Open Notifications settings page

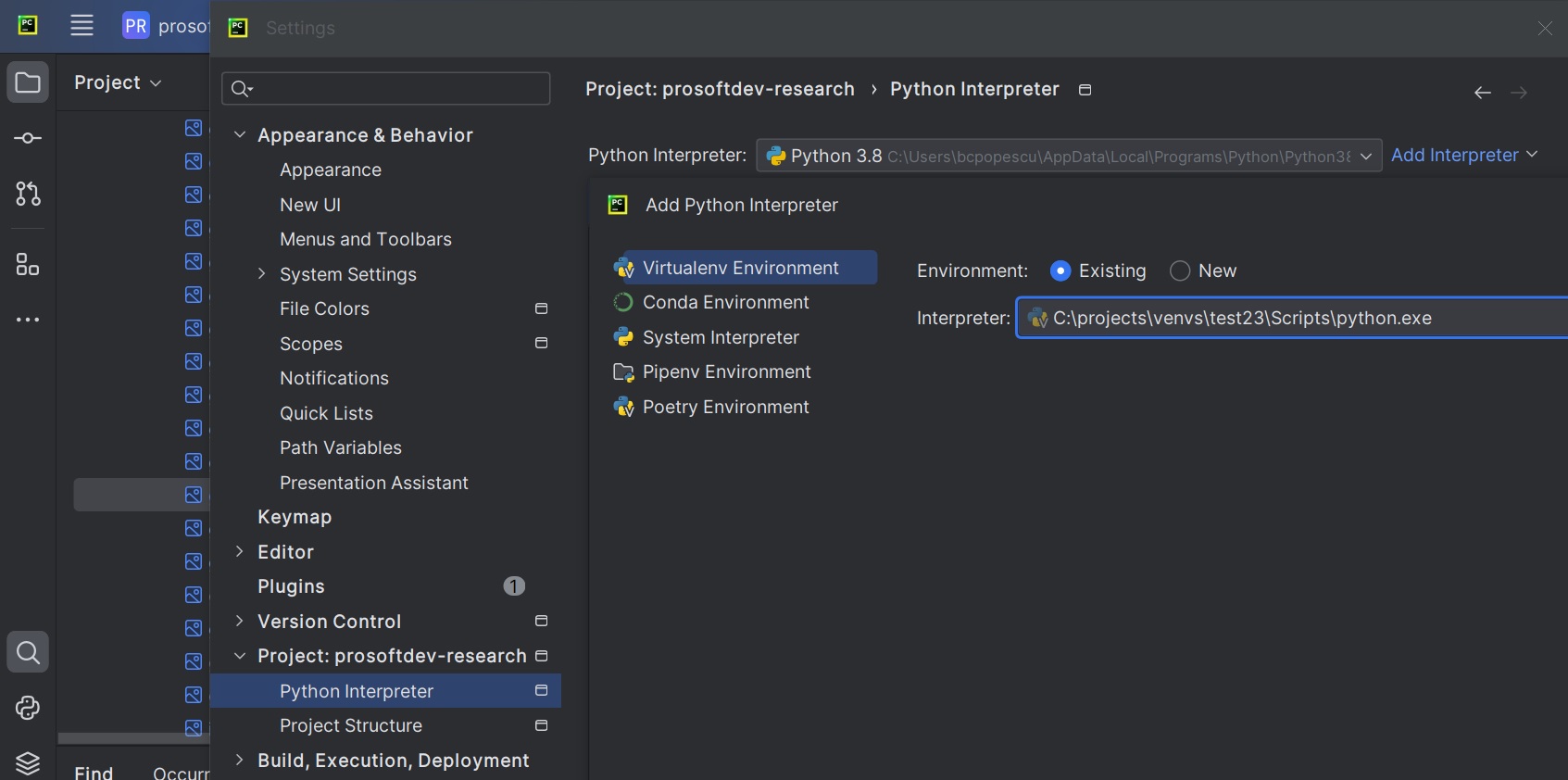coord(334,378)
